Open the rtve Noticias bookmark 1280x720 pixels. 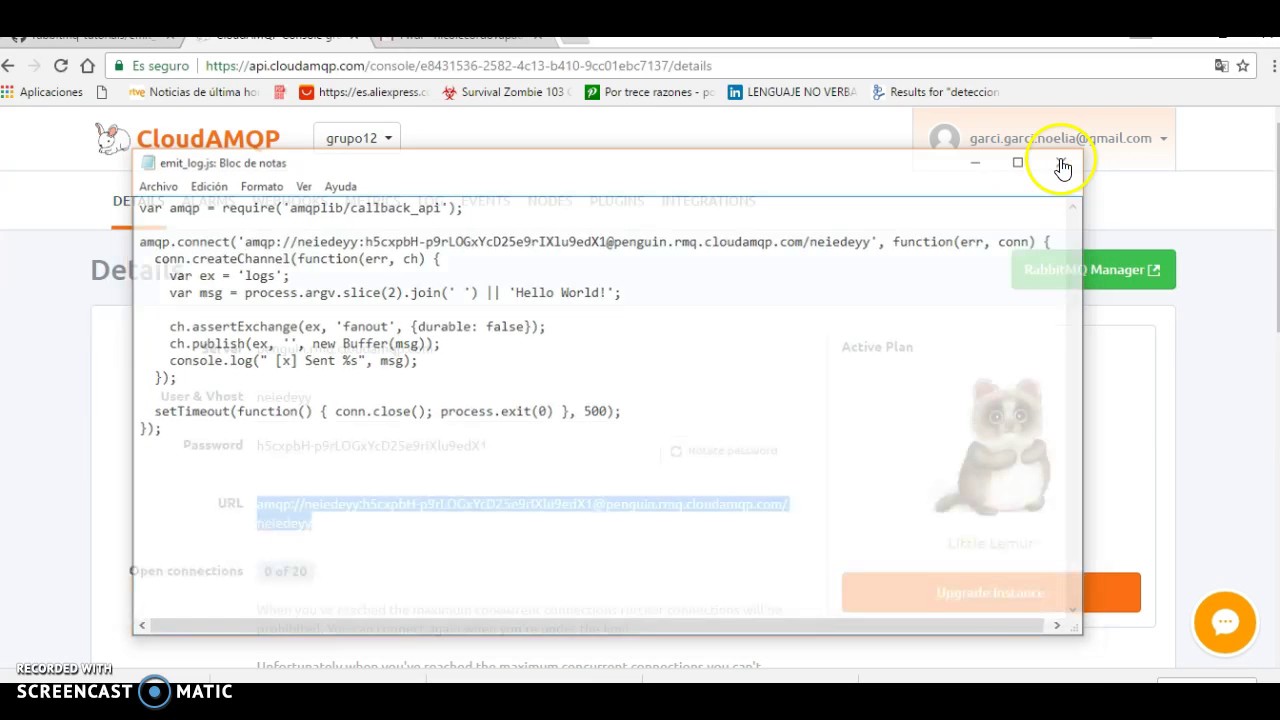pos(194,92)
